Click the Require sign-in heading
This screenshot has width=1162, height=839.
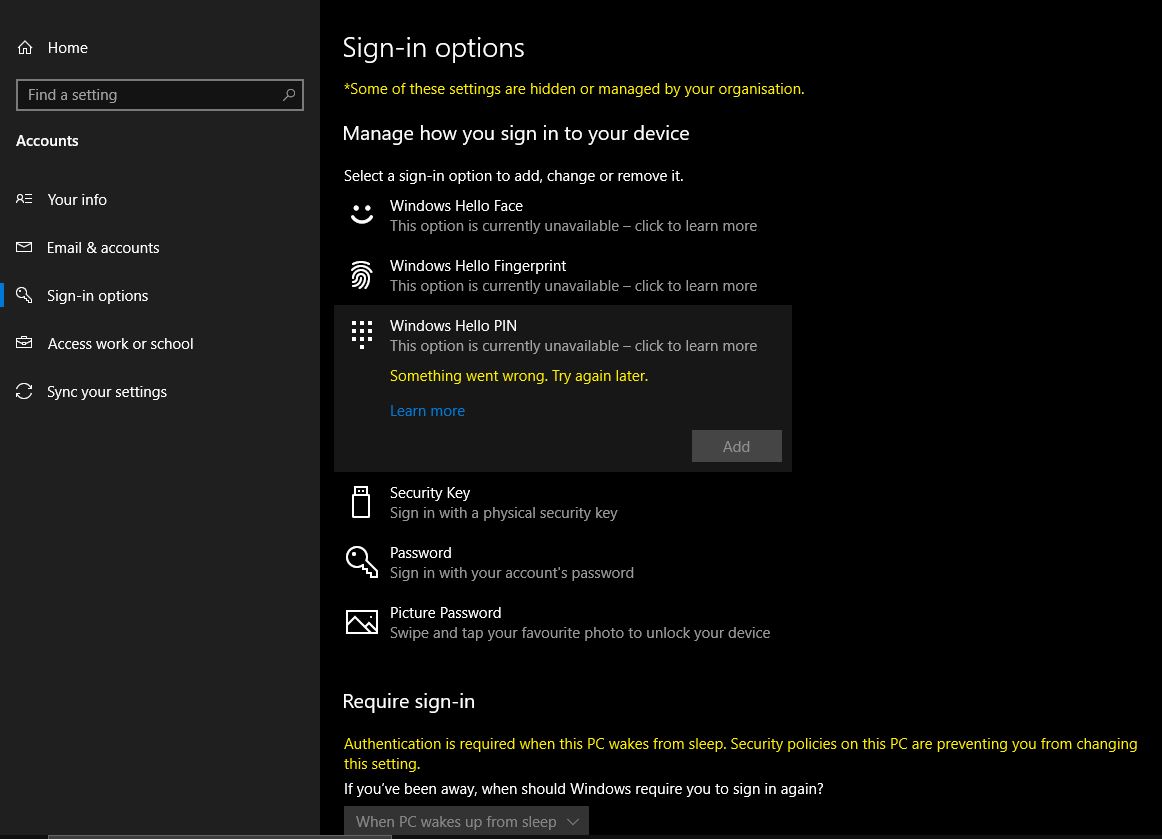tap(408, 701)
